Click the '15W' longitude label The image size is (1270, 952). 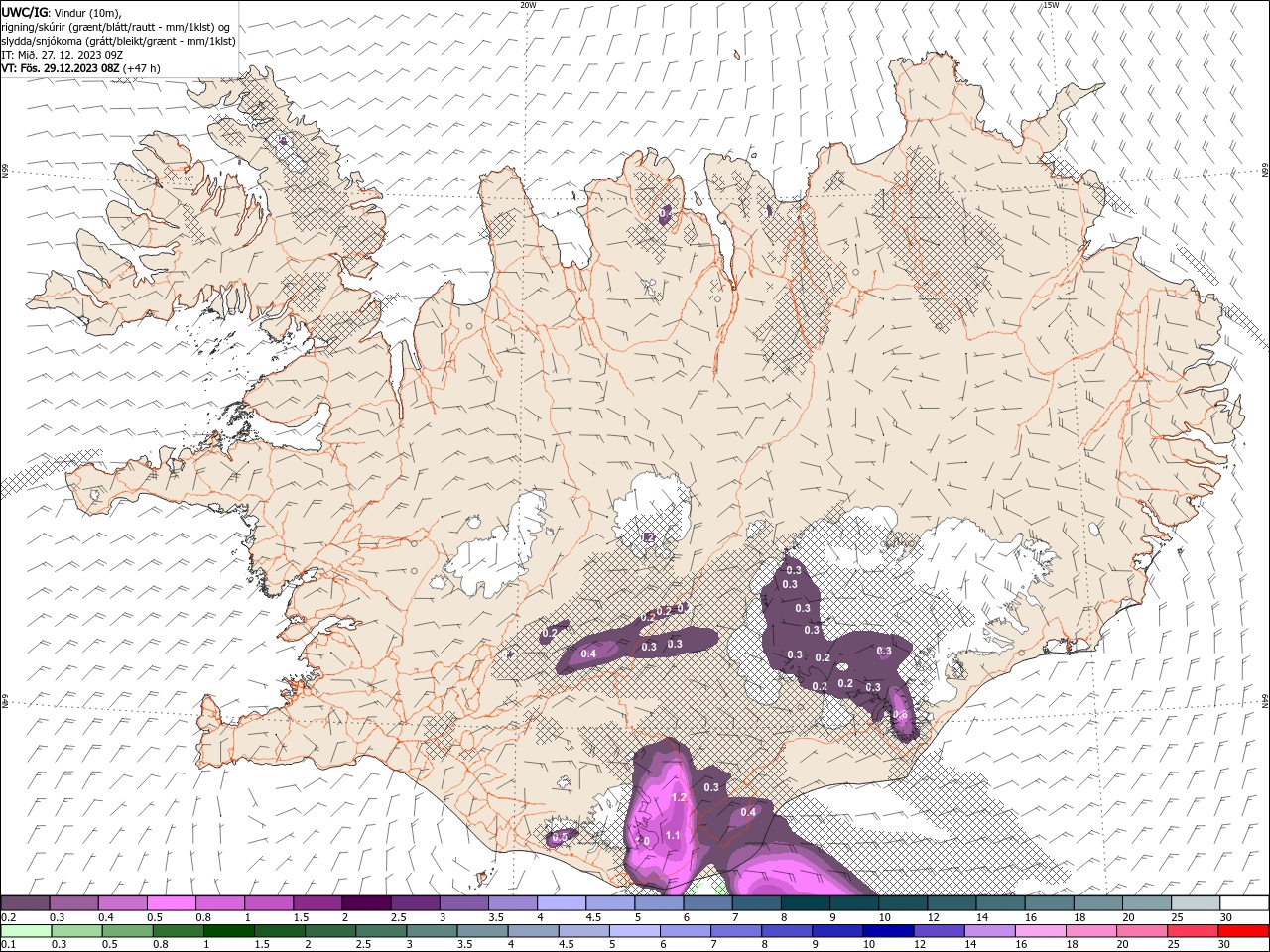pyautogui.click(x=1051, y=5)
